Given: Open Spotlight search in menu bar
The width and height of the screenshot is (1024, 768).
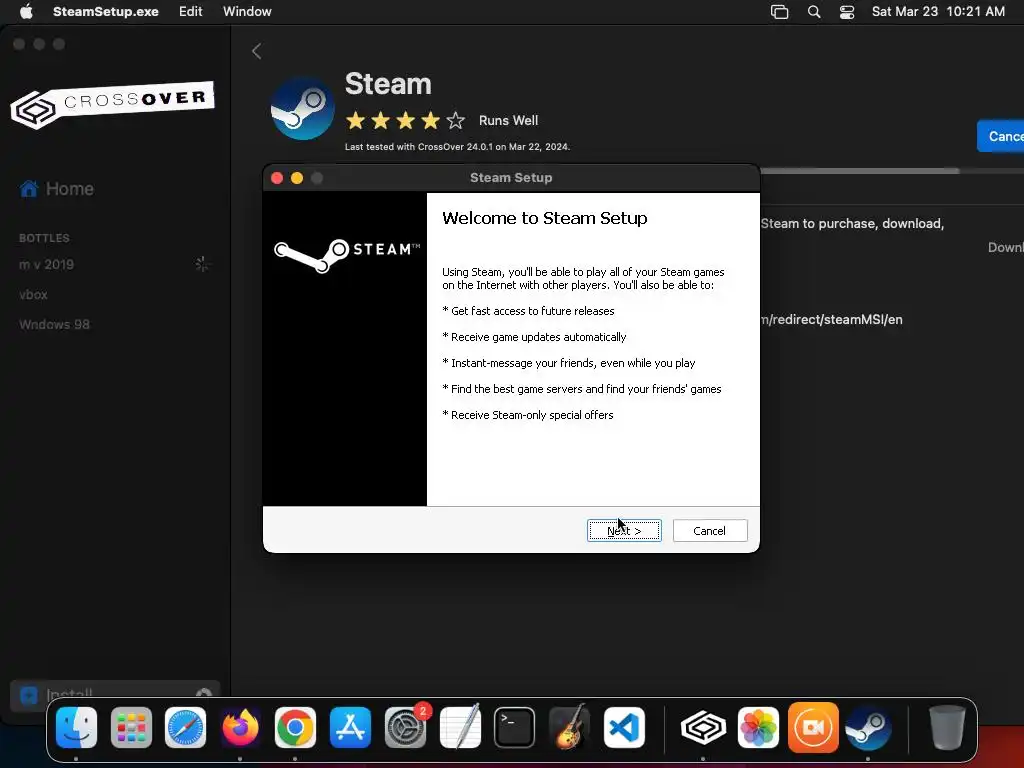Looking at the screenshot, I should pyautogui.click(x=814, y=12).
